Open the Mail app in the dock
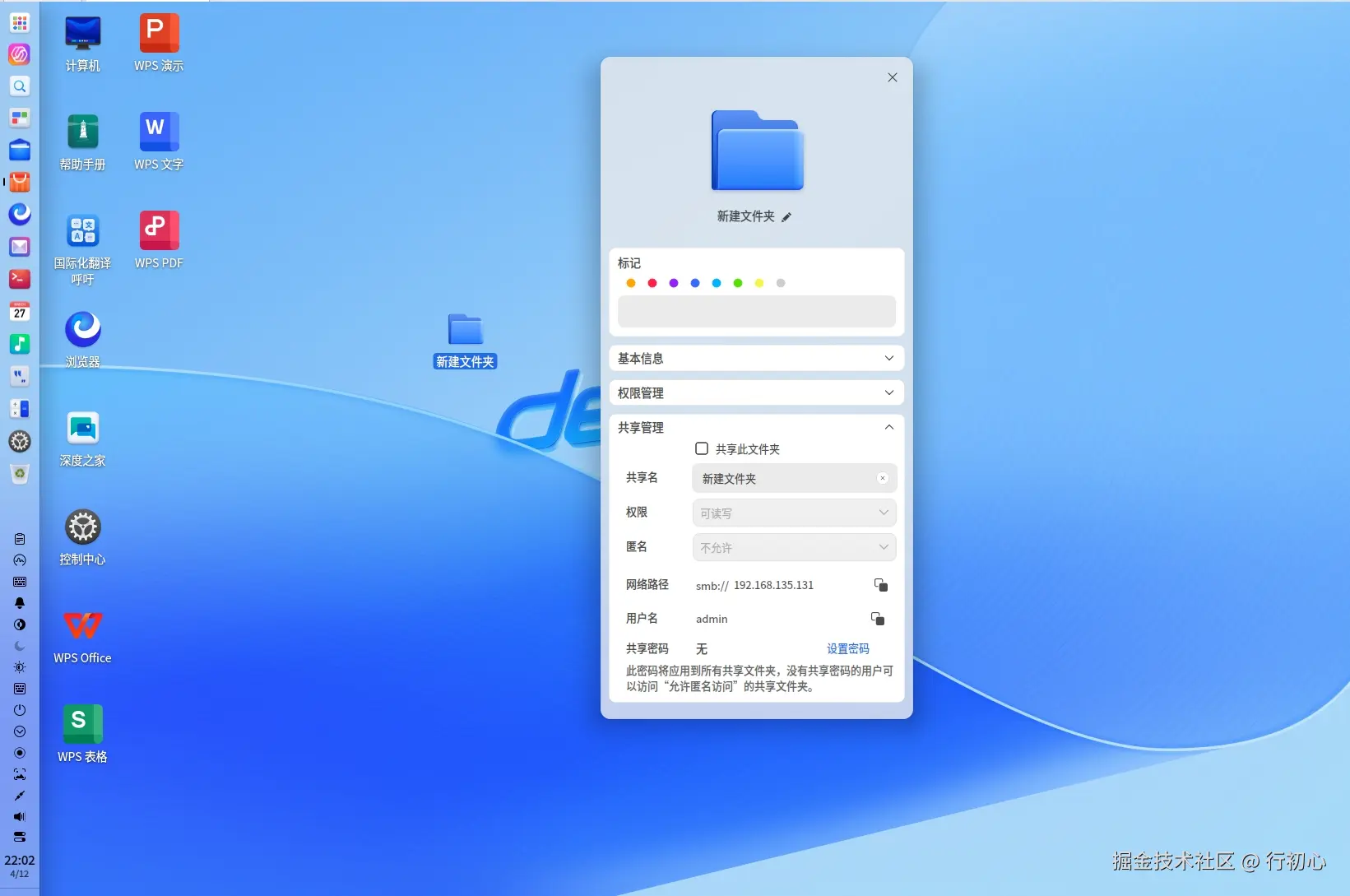 pyautogui.click(x=20, y=247)
